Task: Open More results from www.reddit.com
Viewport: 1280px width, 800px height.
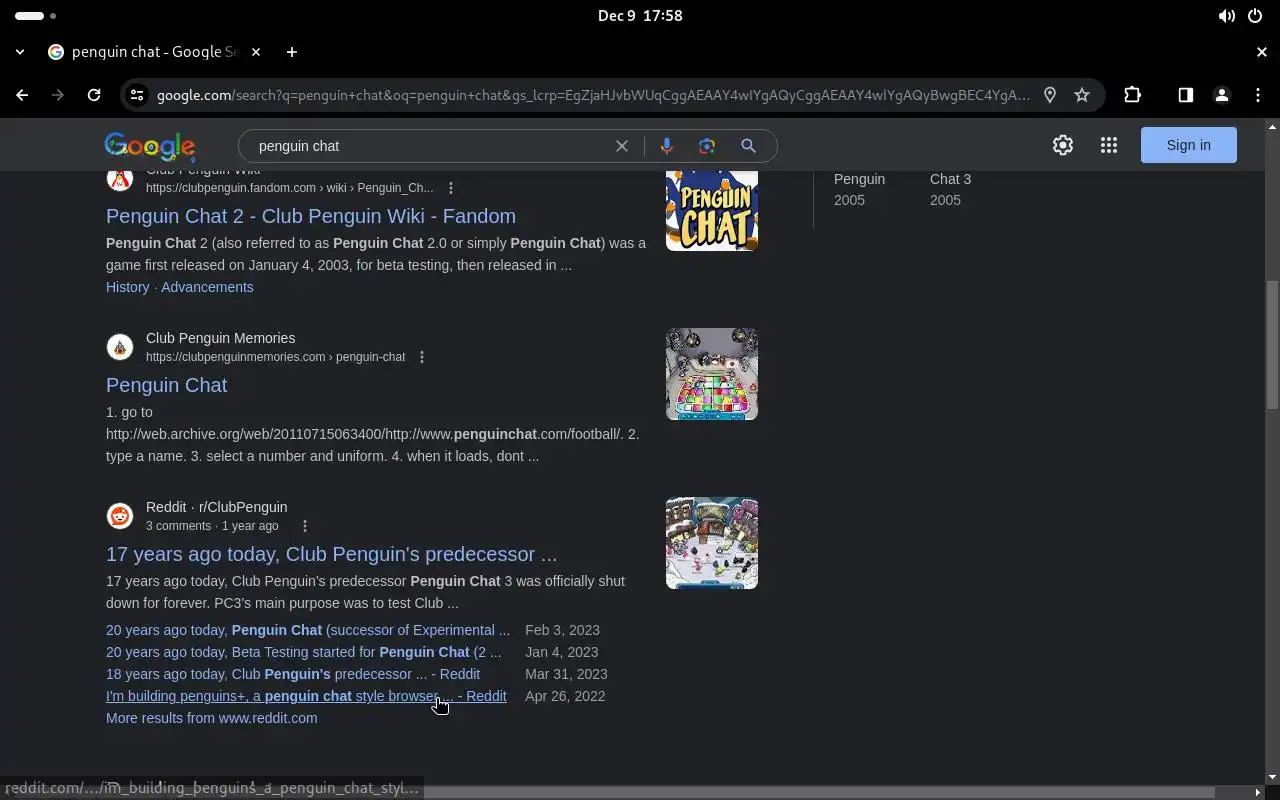Action: pos(212,718)
